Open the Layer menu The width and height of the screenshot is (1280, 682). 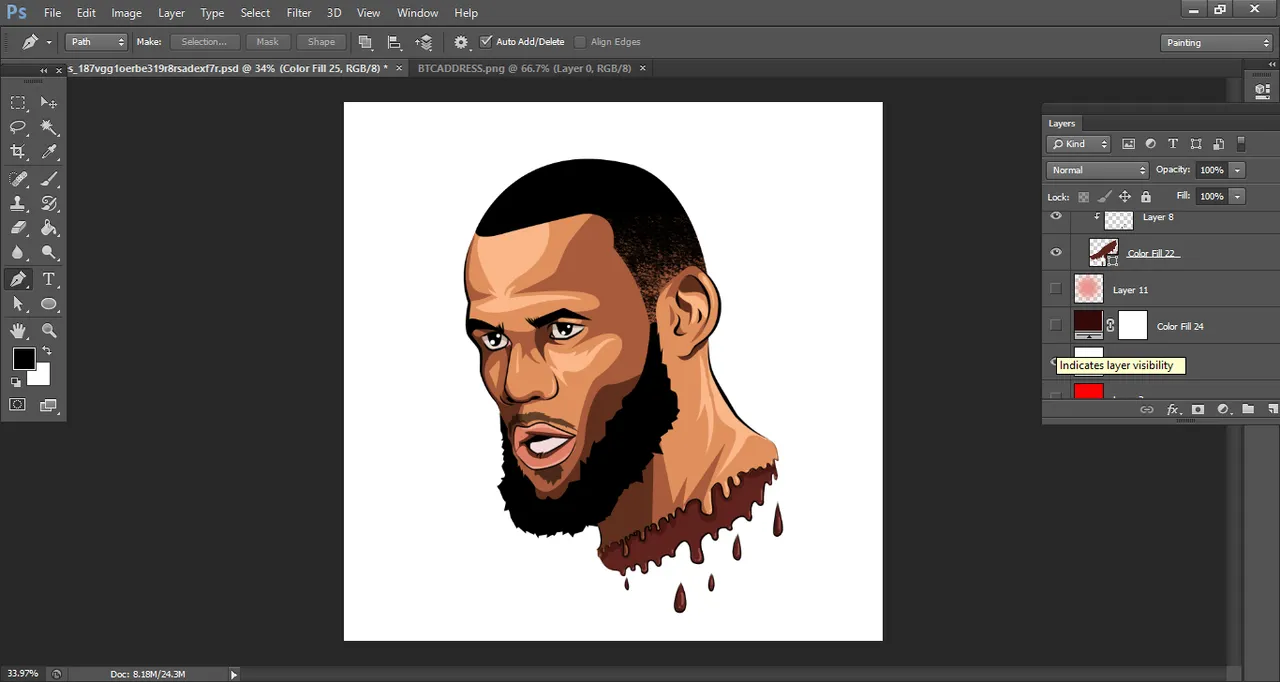[x=171, y=13]
